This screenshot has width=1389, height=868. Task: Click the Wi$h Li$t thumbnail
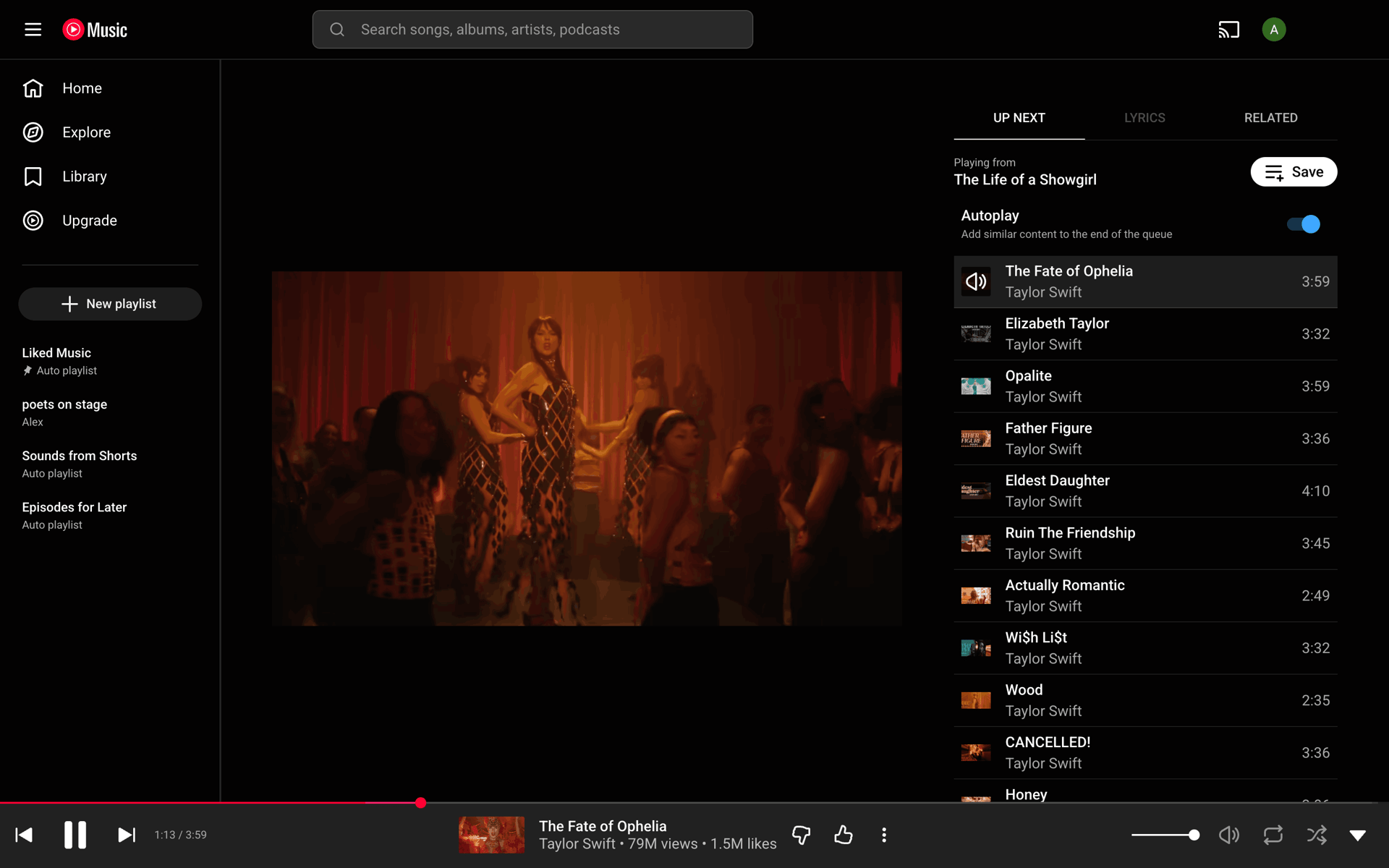click(x=976, y=648)
